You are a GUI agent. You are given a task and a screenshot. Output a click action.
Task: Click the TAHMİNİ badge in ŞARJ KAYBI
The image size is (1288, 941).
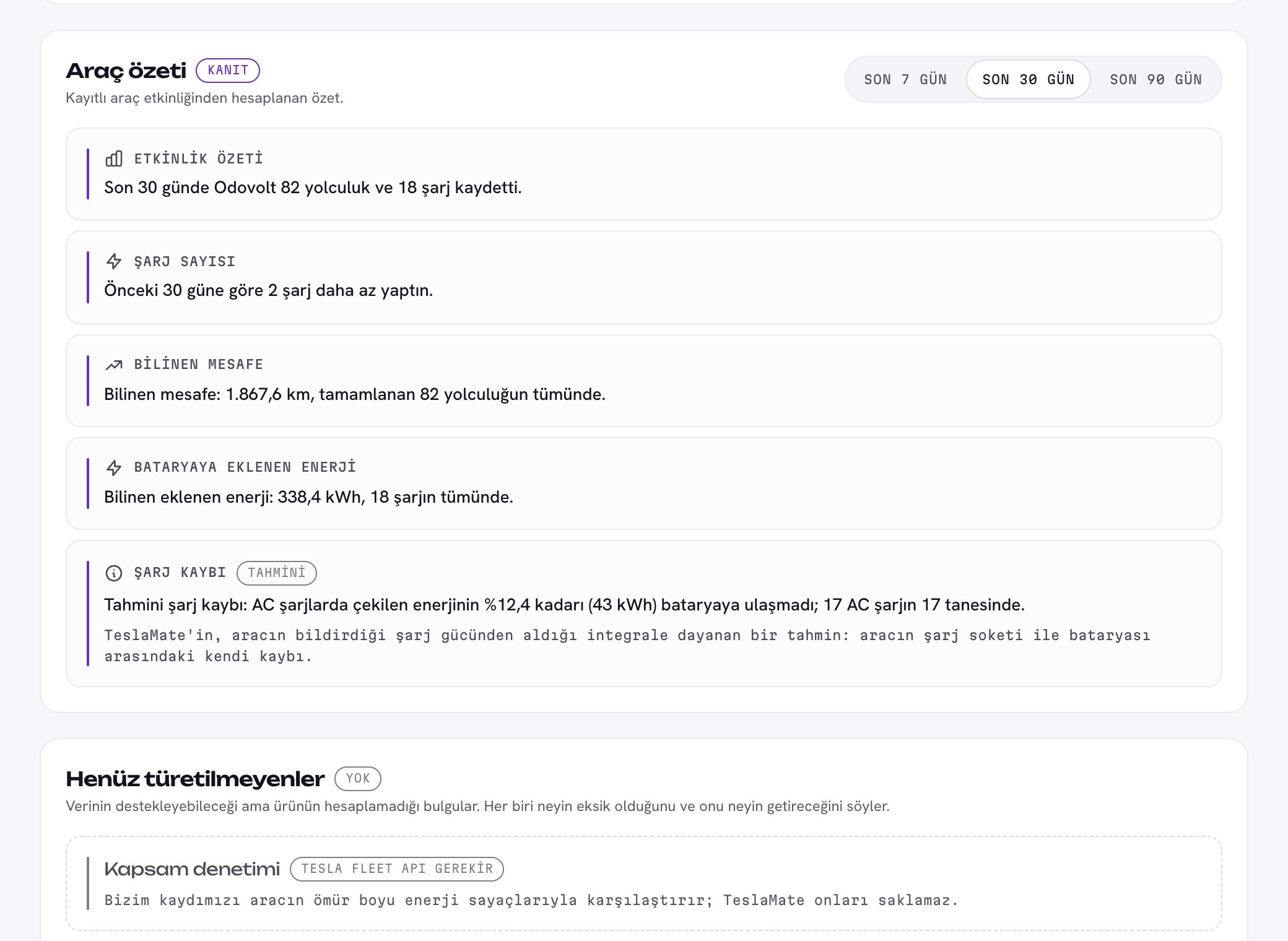point(277,573)
